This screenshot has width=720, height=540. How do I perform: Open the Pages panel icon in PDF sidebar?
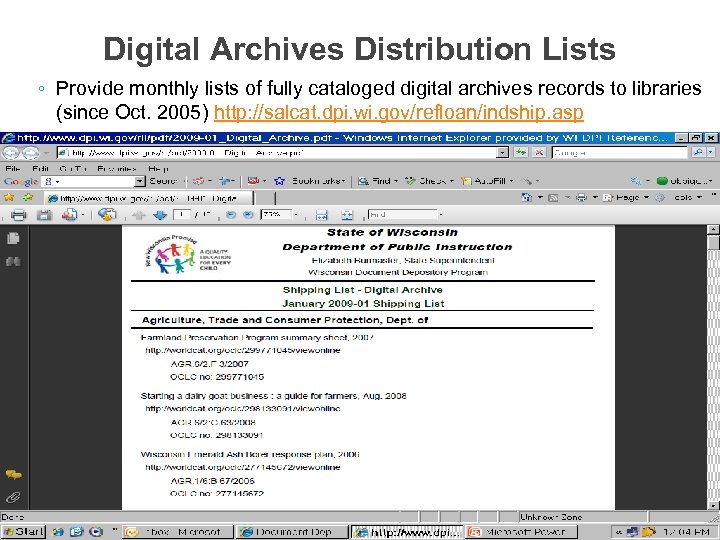tap(13, 238)
